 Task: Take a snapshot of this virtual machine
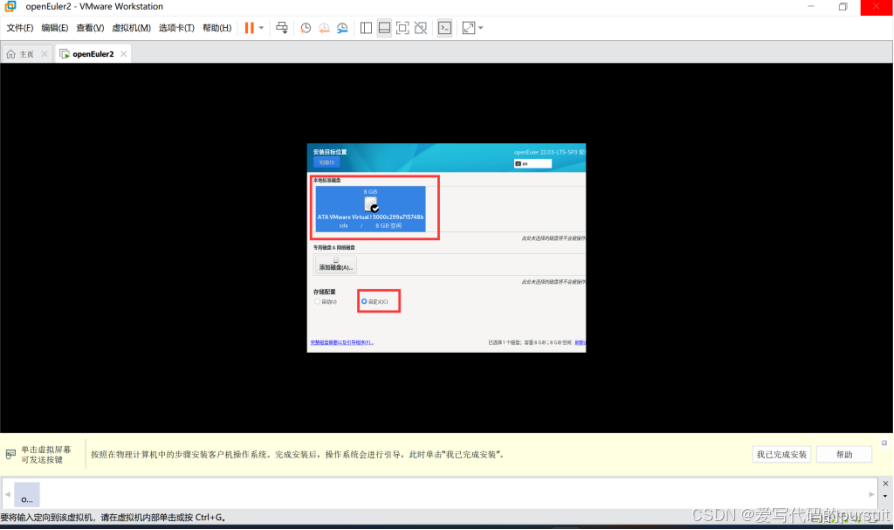[x=306, y=28]
